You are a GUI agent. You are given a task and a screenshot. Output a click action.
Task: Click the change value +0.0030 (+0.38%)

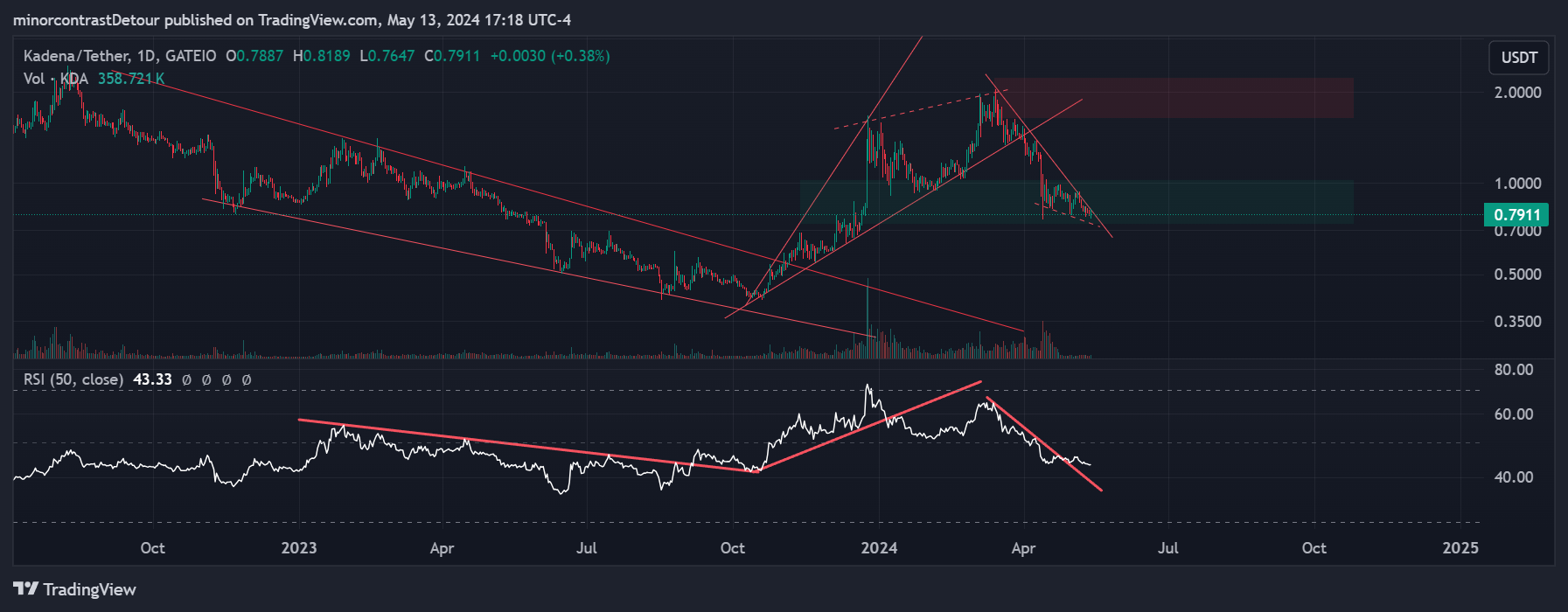[x=550, y=56]
